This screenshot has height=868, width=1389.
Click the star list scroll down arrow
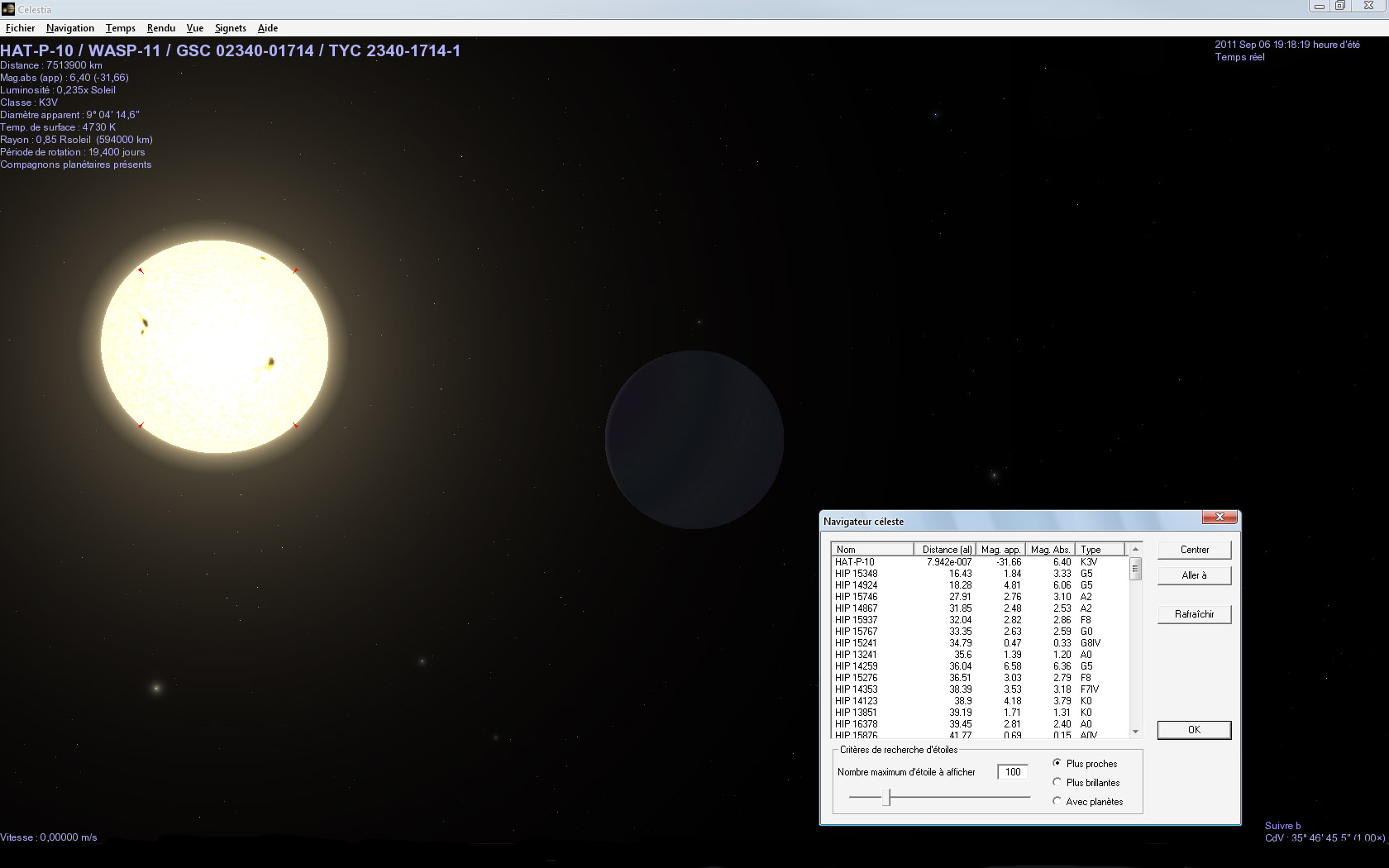tap(1135, 732)
